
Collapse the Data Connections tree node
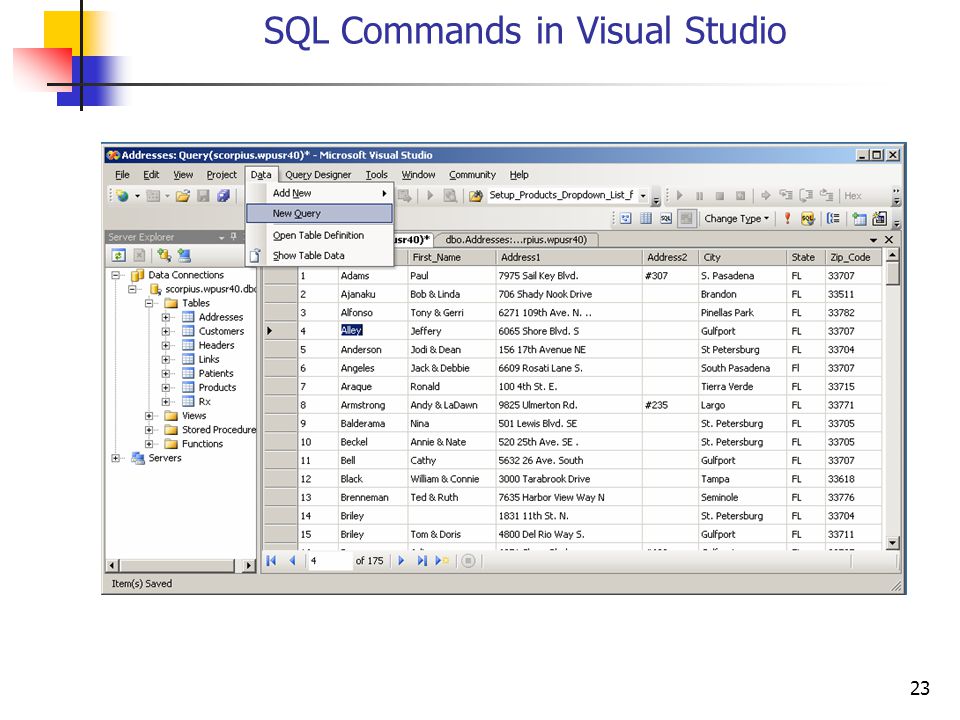115,275
